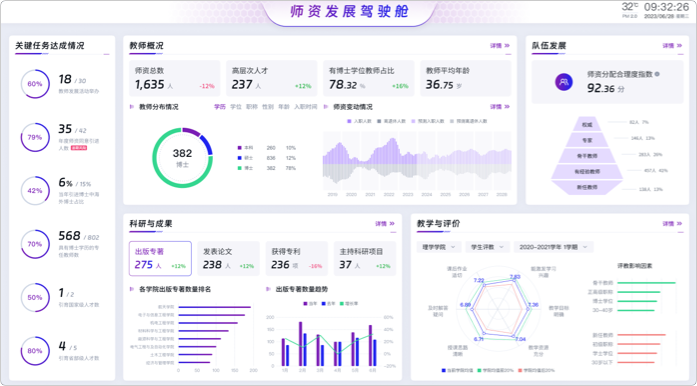The image size is (697, 386).
Task: Click the 09:32:26 clock display
Action: point(666,7)
